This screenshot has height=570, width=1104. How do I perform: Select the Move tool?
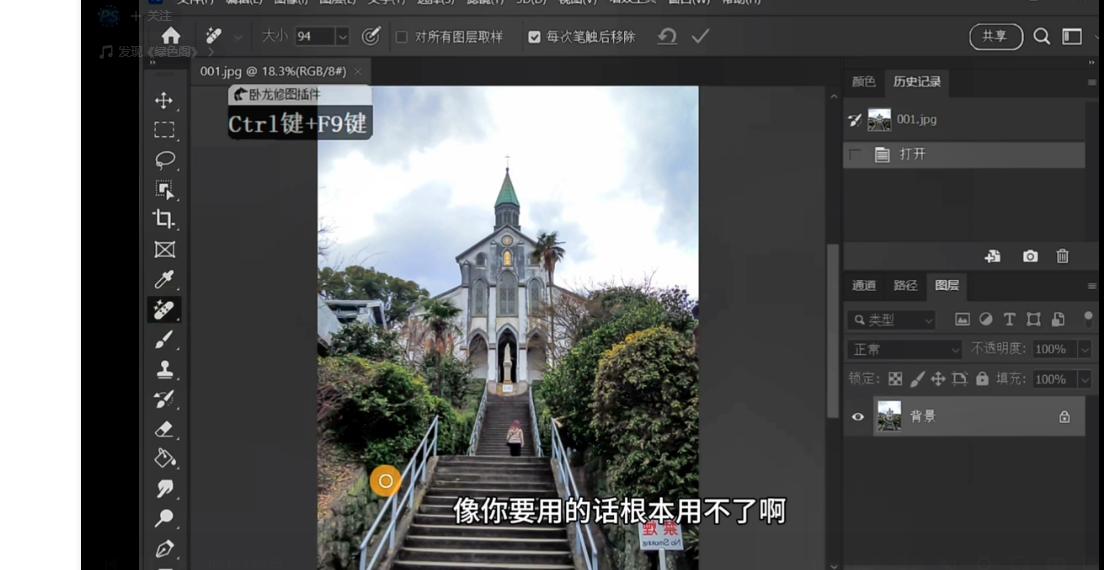tap(164, 100)
